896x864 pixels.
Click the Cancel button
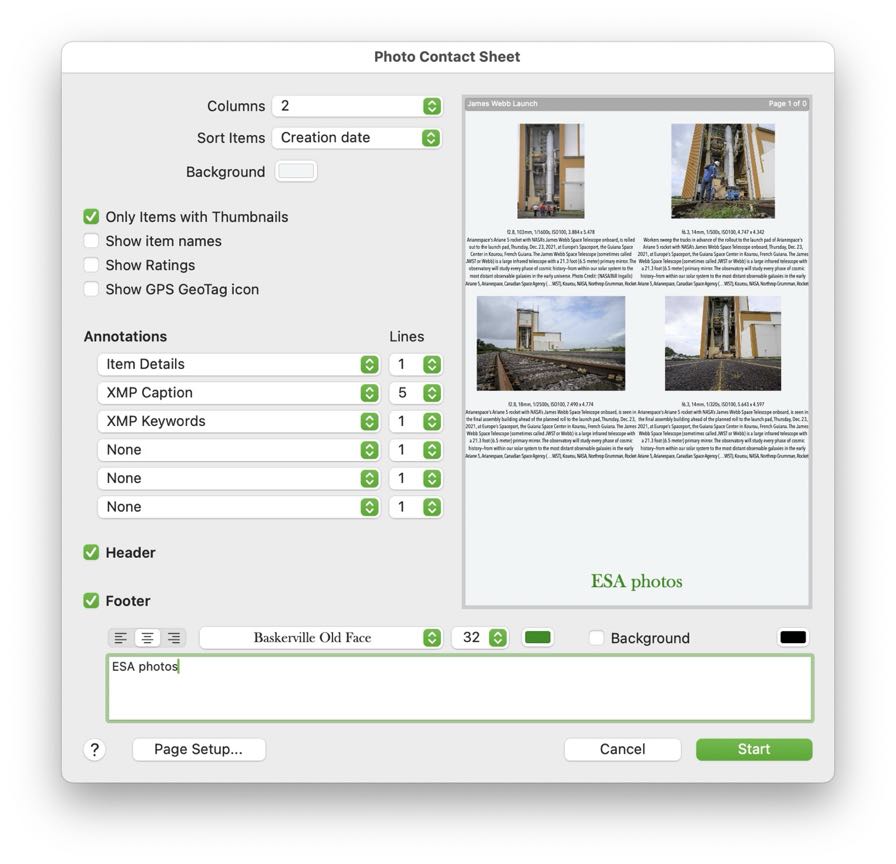tap(622, 750)
